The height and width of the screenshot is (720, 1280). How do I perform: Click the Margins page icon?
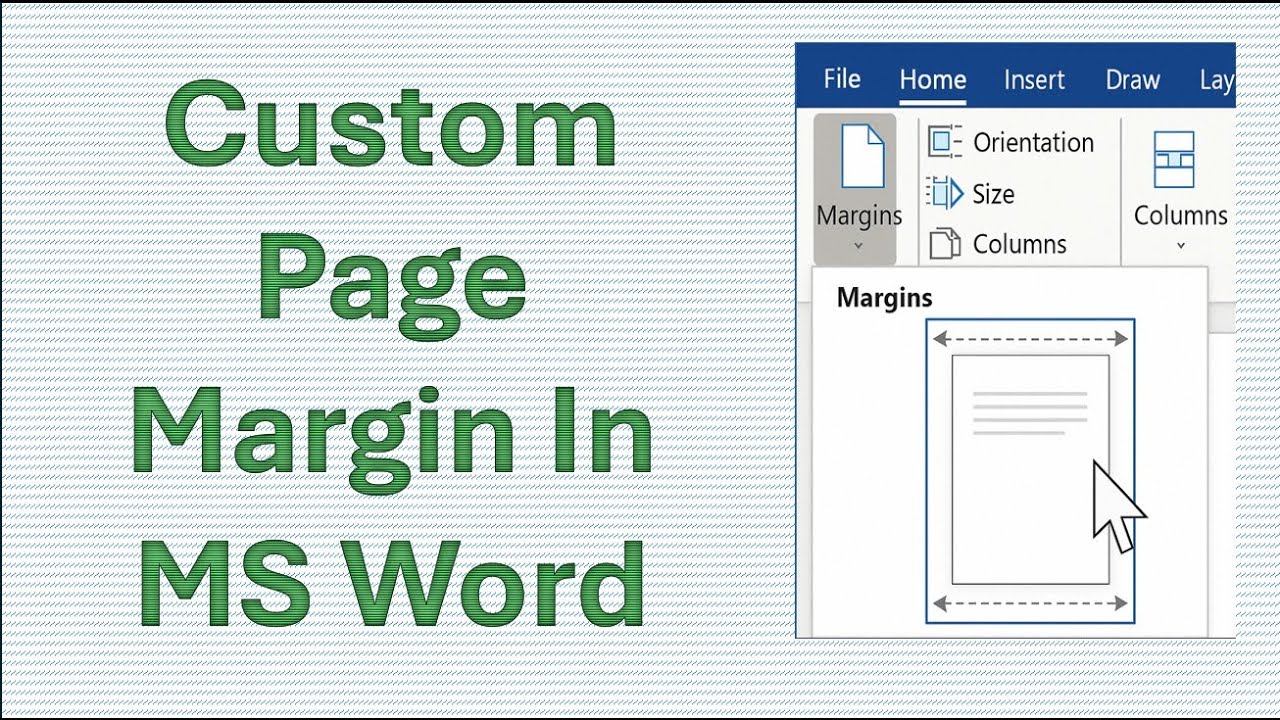point(862,156)
